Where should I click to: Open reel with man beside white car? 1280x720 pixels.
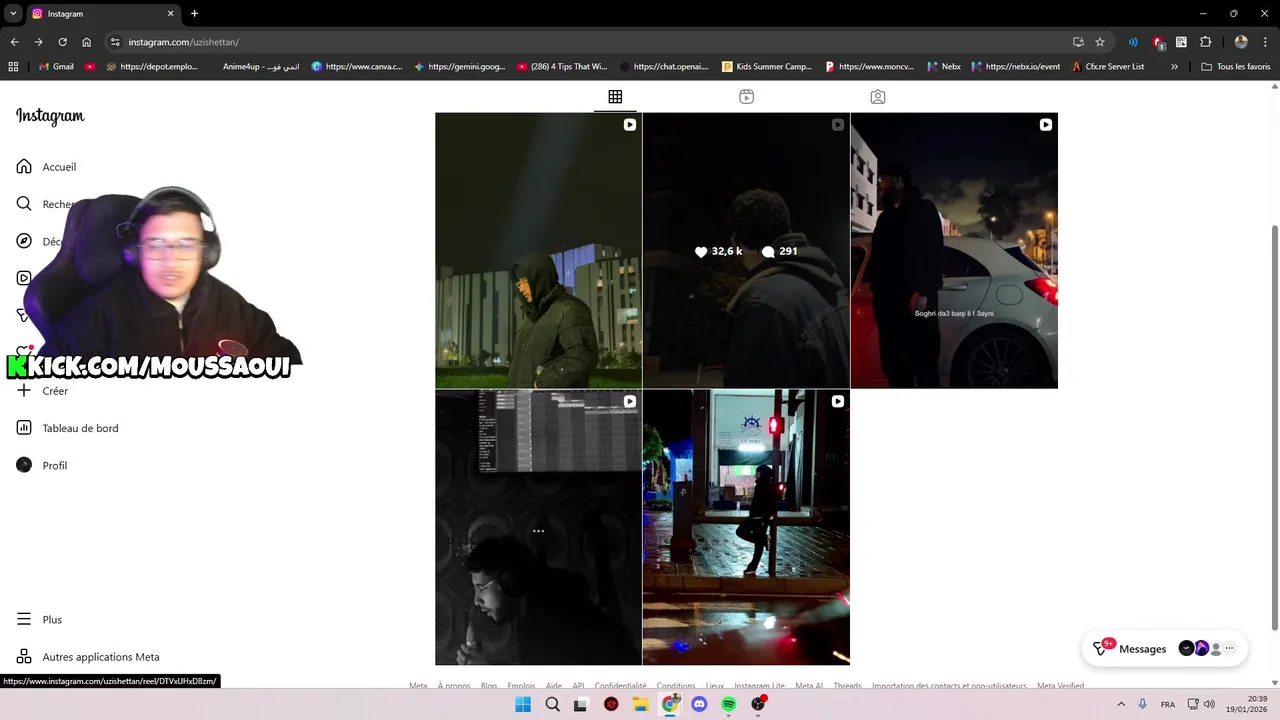pos(954,250)
